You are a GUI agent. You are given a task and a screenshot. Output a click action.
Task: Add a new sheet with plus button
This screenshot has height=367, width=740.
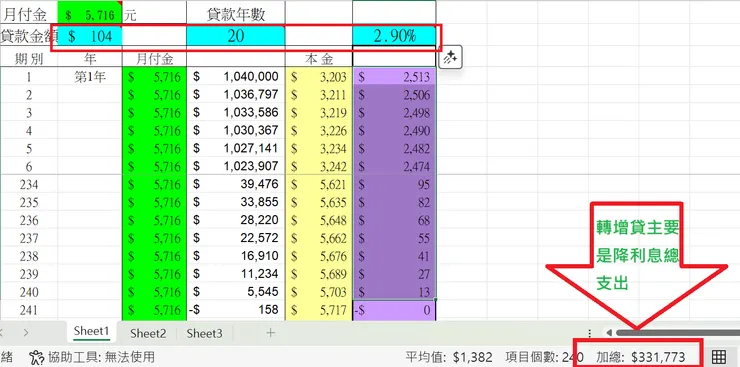tap(270, 333)
